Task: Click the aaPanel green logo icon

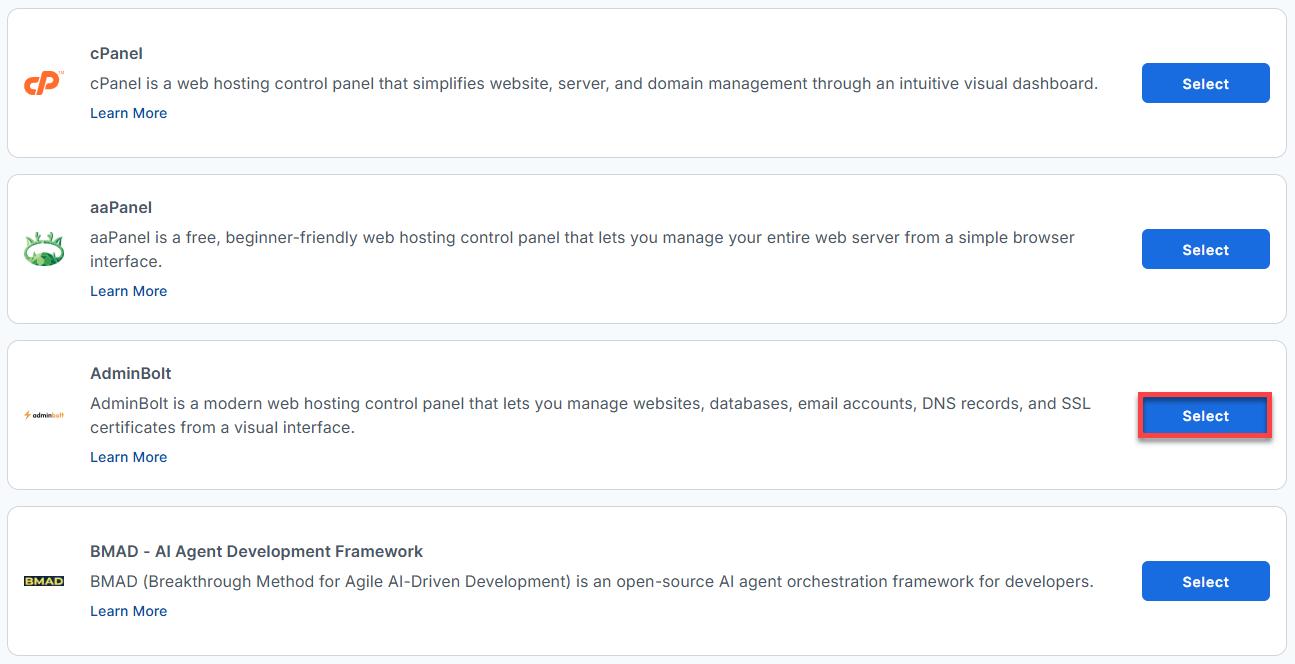Action: pyautogui.click(x=44, y=249)
